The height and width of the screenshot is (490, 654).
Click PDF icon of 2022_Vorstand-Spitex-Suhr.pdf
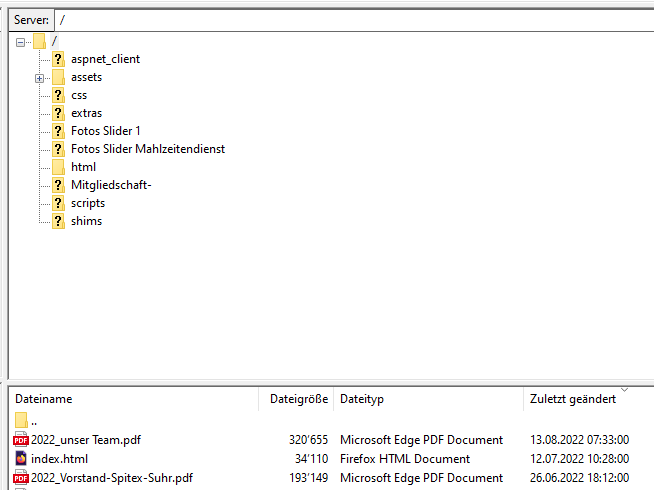21,478
